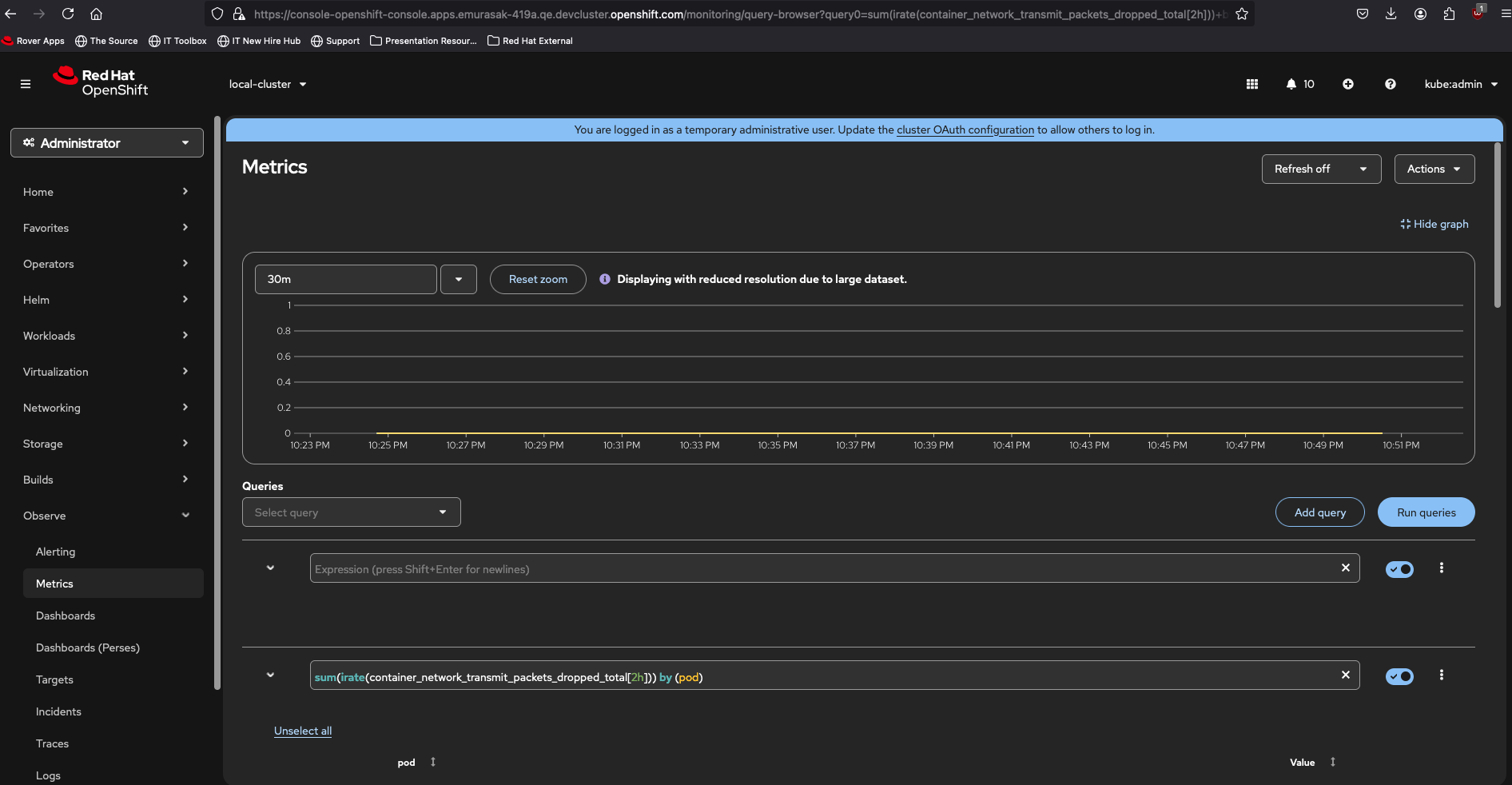
Task: Click the extension icon with badge 1
Action: coord(1478,13)
